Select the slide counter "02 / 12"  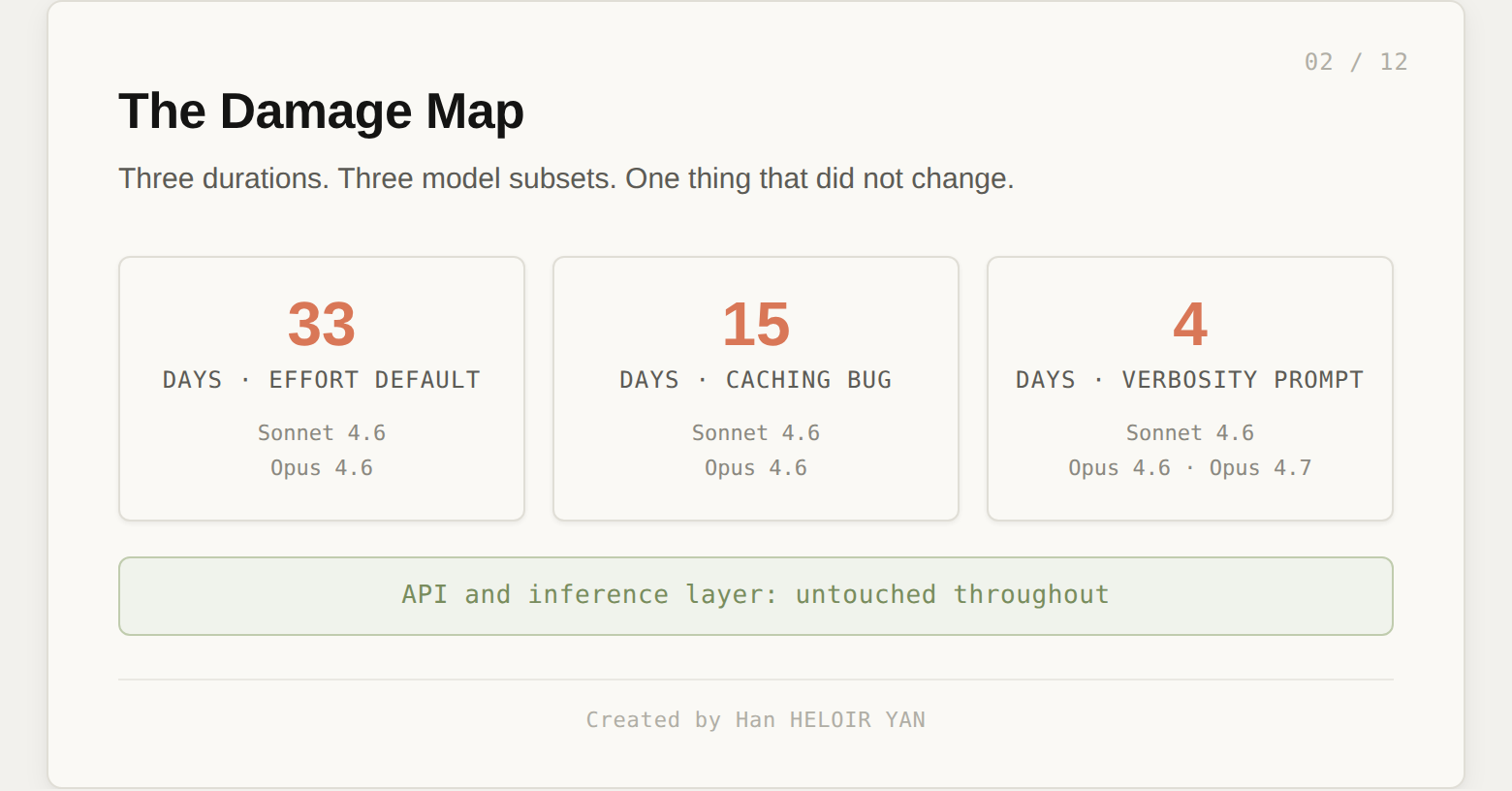[1356, 62]
